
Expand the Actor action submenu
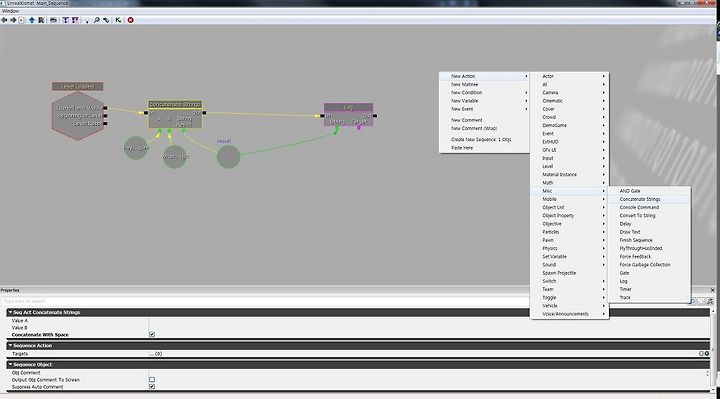569,76
